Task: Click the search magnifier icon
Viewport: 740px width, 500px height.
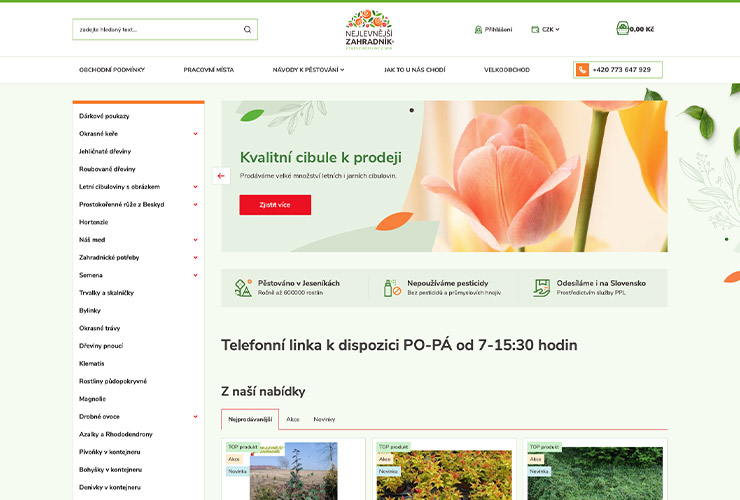Action: [x=247, y=29]
